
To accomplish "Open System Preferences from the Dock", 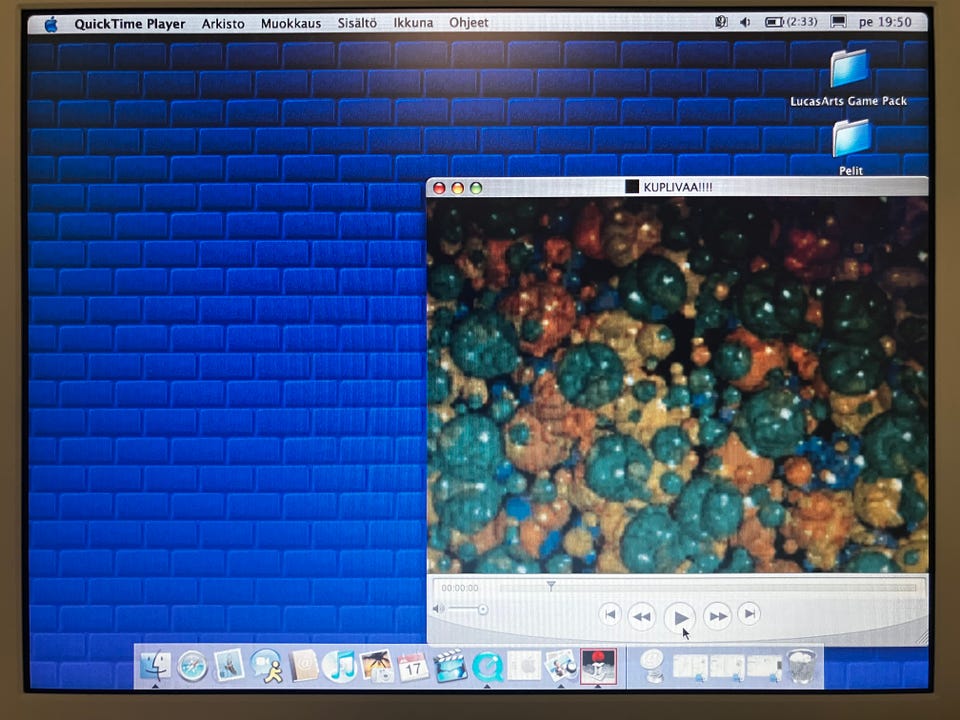I will (525, 666).
